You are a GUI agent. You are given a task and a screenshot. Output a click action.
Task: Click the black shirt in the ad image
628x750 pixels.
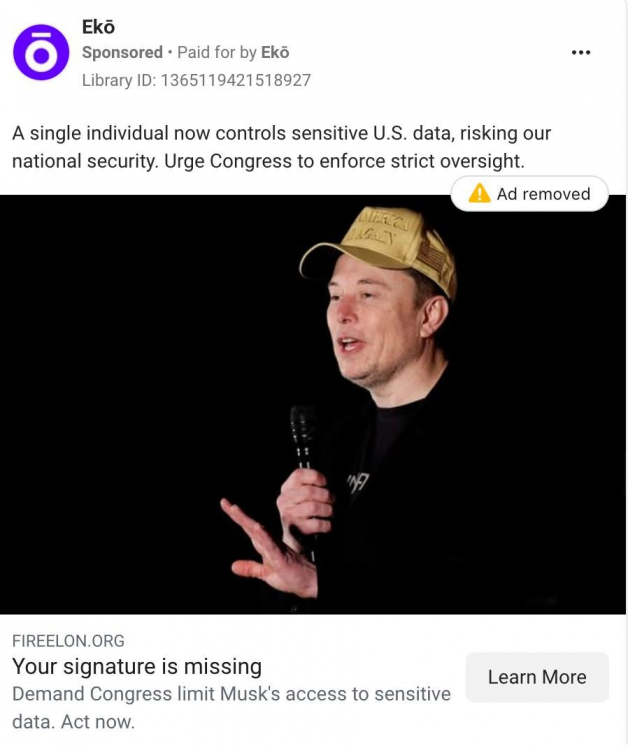pyautogui.click(x=400, y=500)
